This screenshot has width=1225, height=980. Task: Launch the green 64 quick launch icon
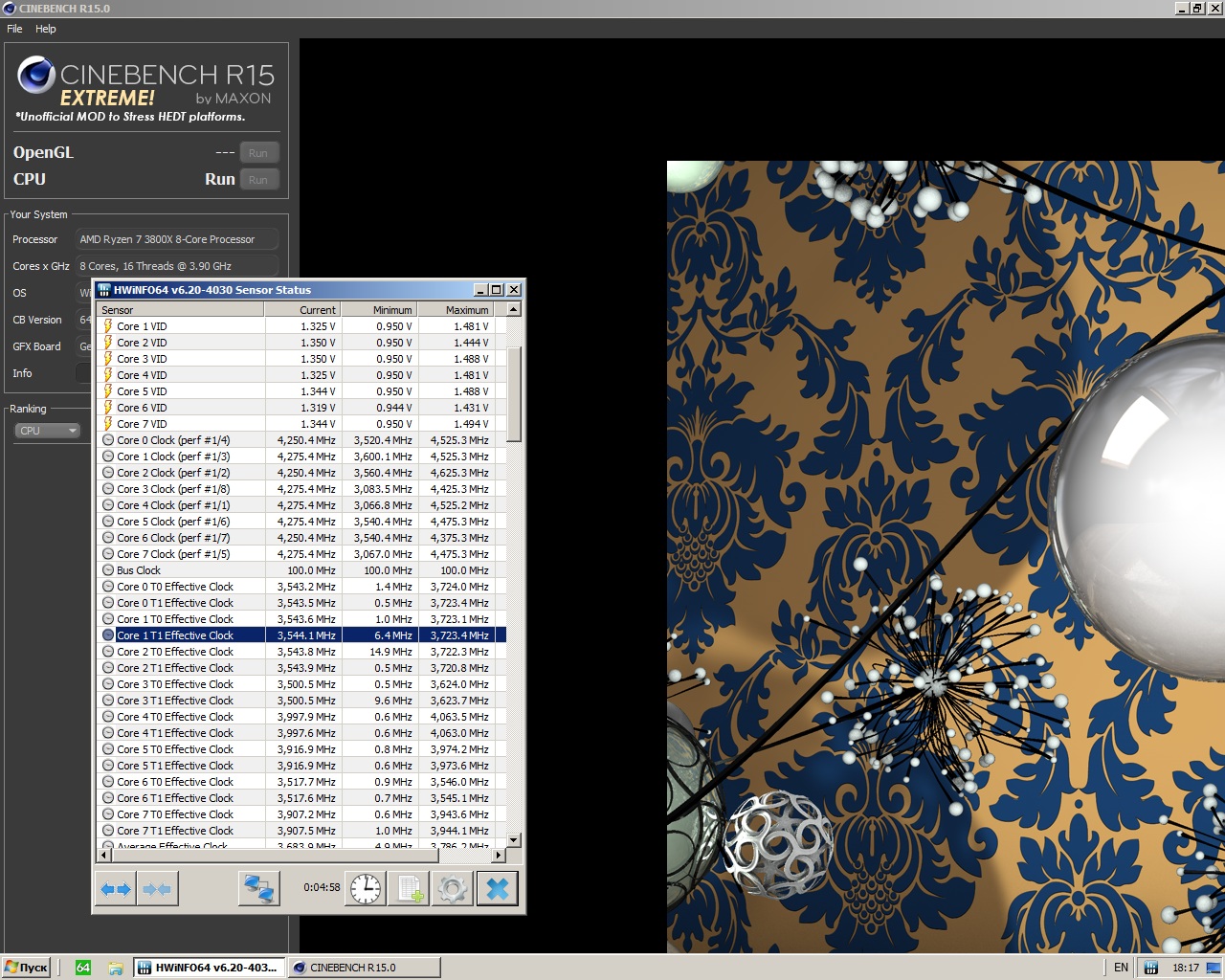pyautogui.click(x=83, y=968)
